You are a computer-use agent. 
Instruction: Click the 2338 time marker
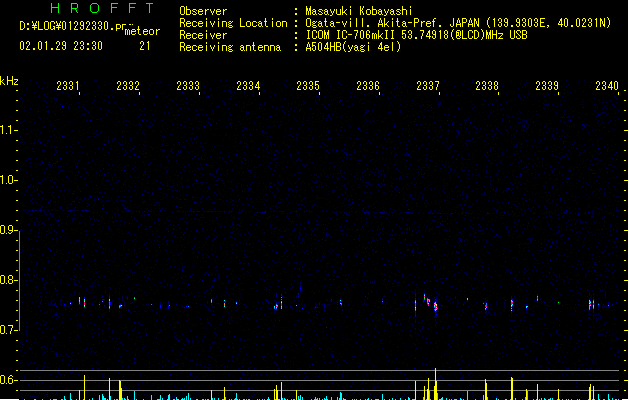pyautogui.click(x=487, y=86)
